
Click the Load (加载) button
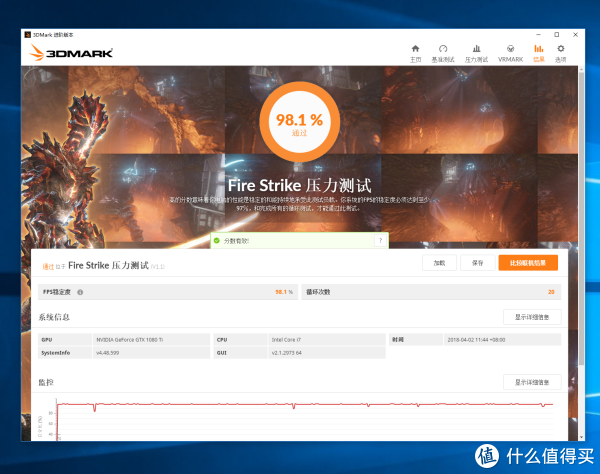coord(439,263)
